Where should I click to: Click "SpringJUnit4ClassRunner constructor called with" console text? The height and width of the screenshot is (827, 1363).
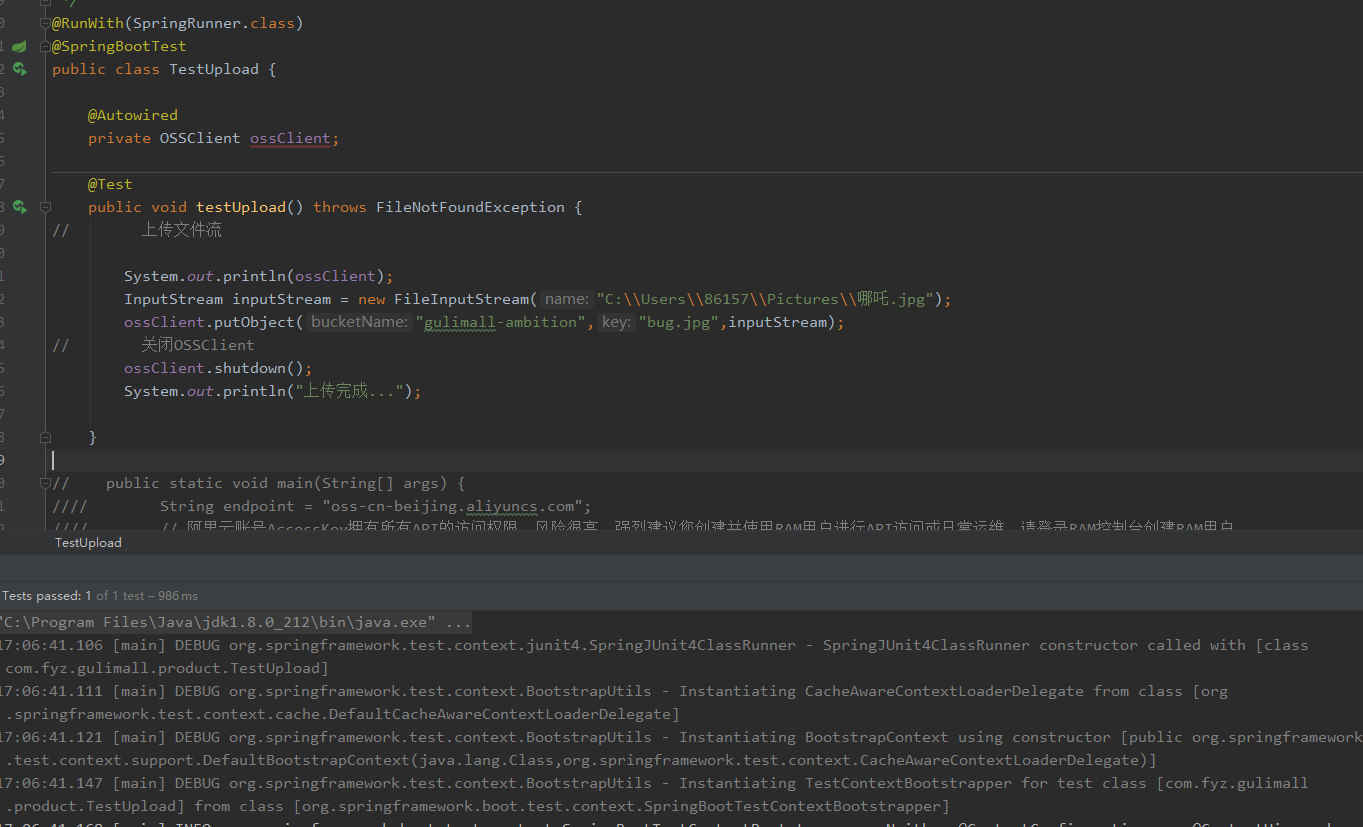pos(1034,645)
